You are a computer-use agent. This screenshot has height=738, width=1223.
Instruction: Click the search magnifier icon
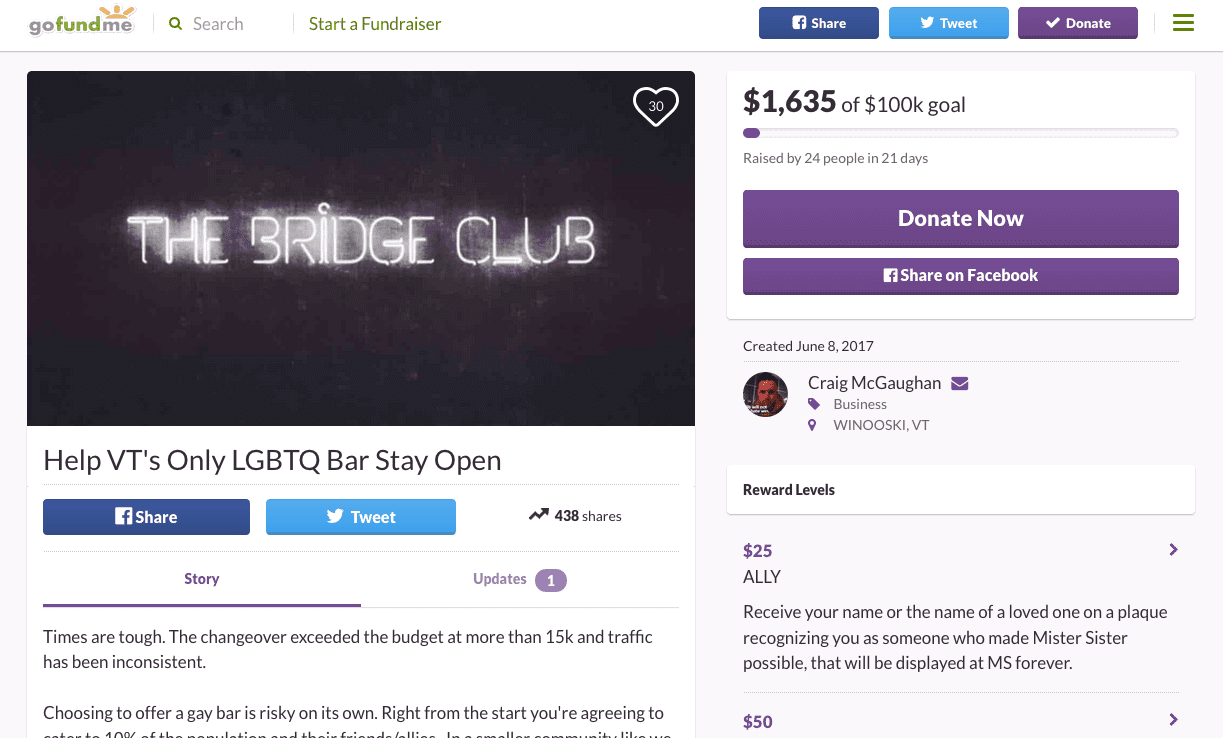coord(176,23)
